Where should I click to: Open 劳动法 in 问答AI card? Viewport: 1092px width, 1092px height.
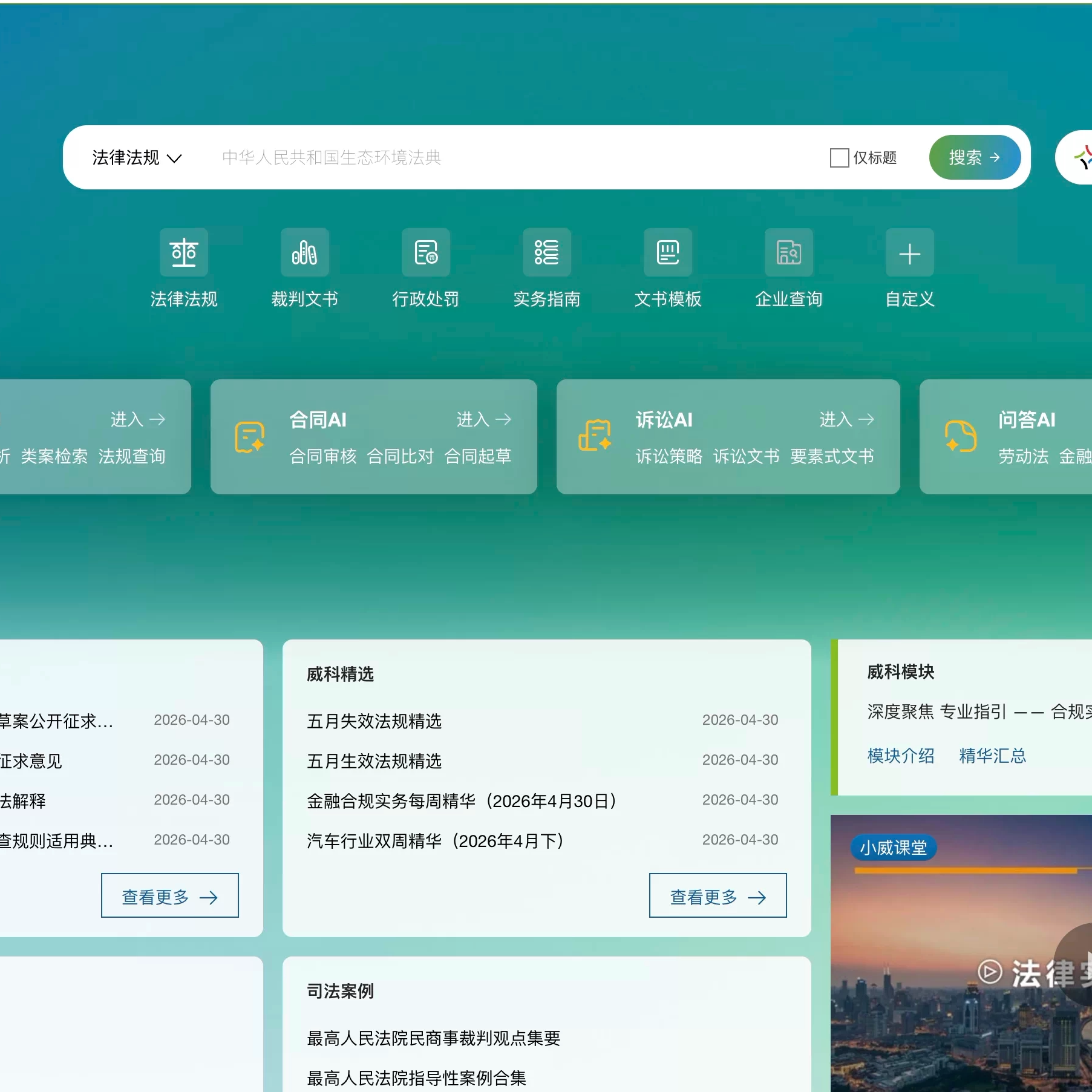tap(1024, 456)
